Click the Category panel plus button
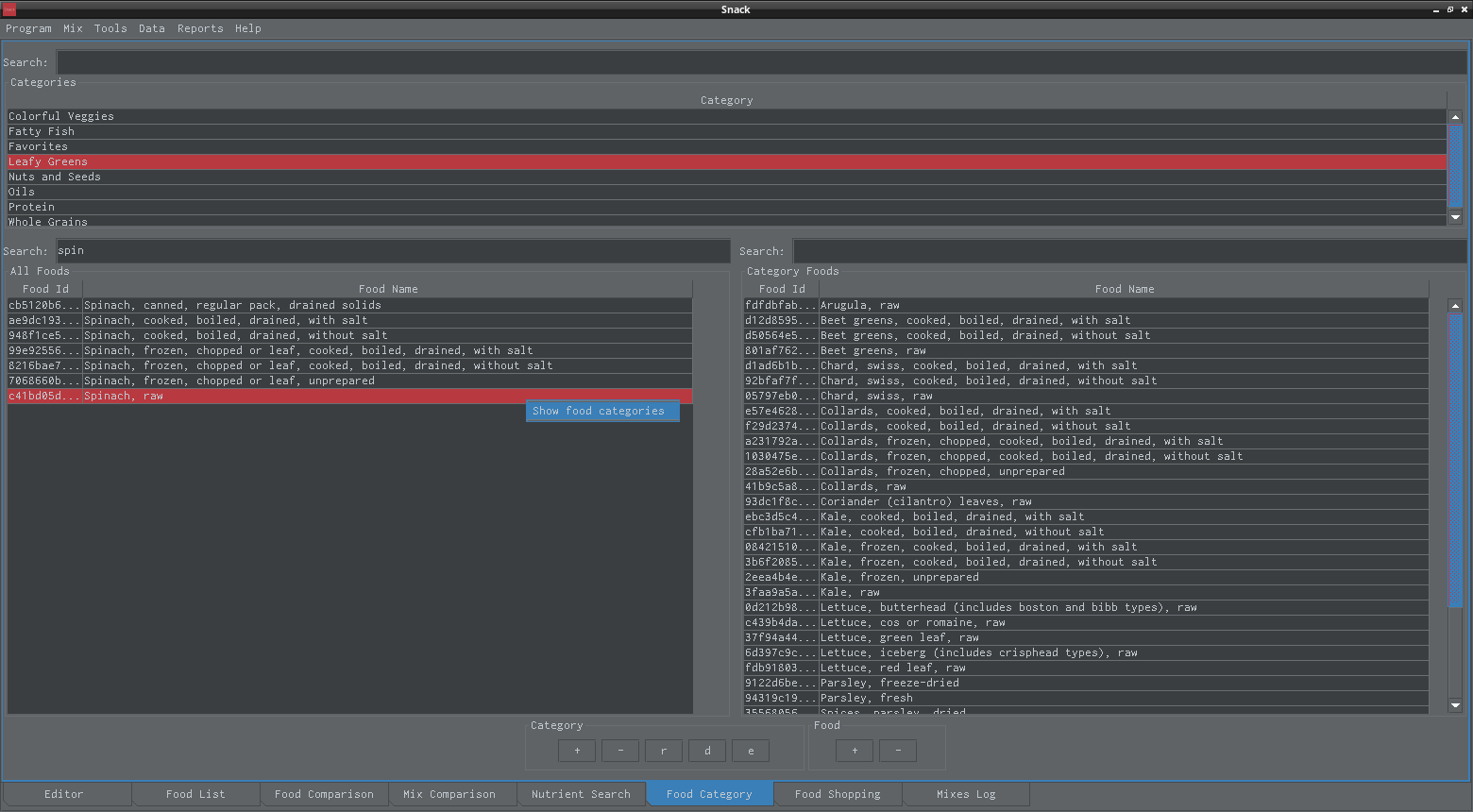This screenshot has height=812, width=1473. click(577, 751)
